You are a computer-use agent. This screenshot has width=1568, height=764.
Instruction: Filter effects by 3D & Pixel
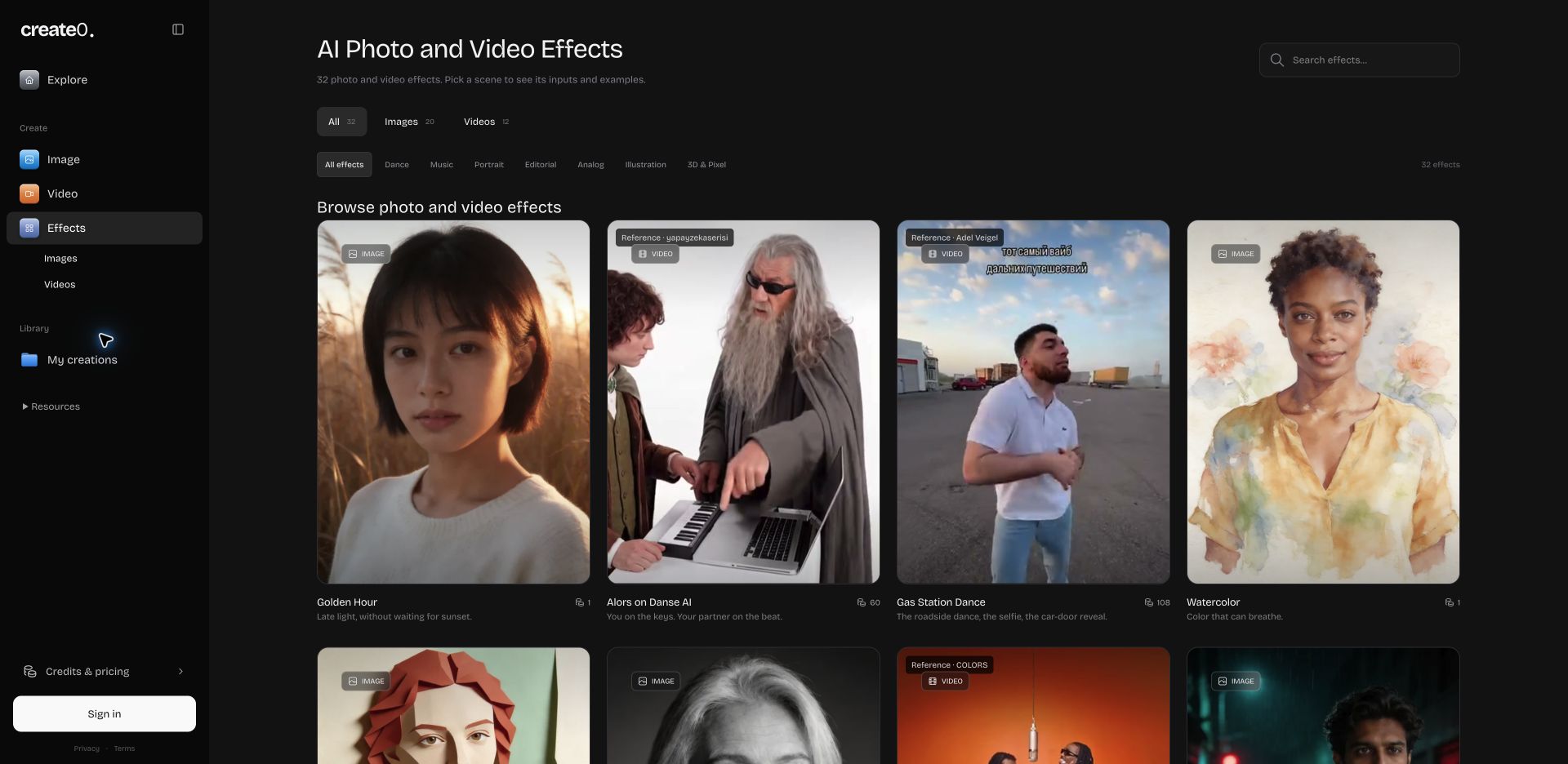point(706,165)
